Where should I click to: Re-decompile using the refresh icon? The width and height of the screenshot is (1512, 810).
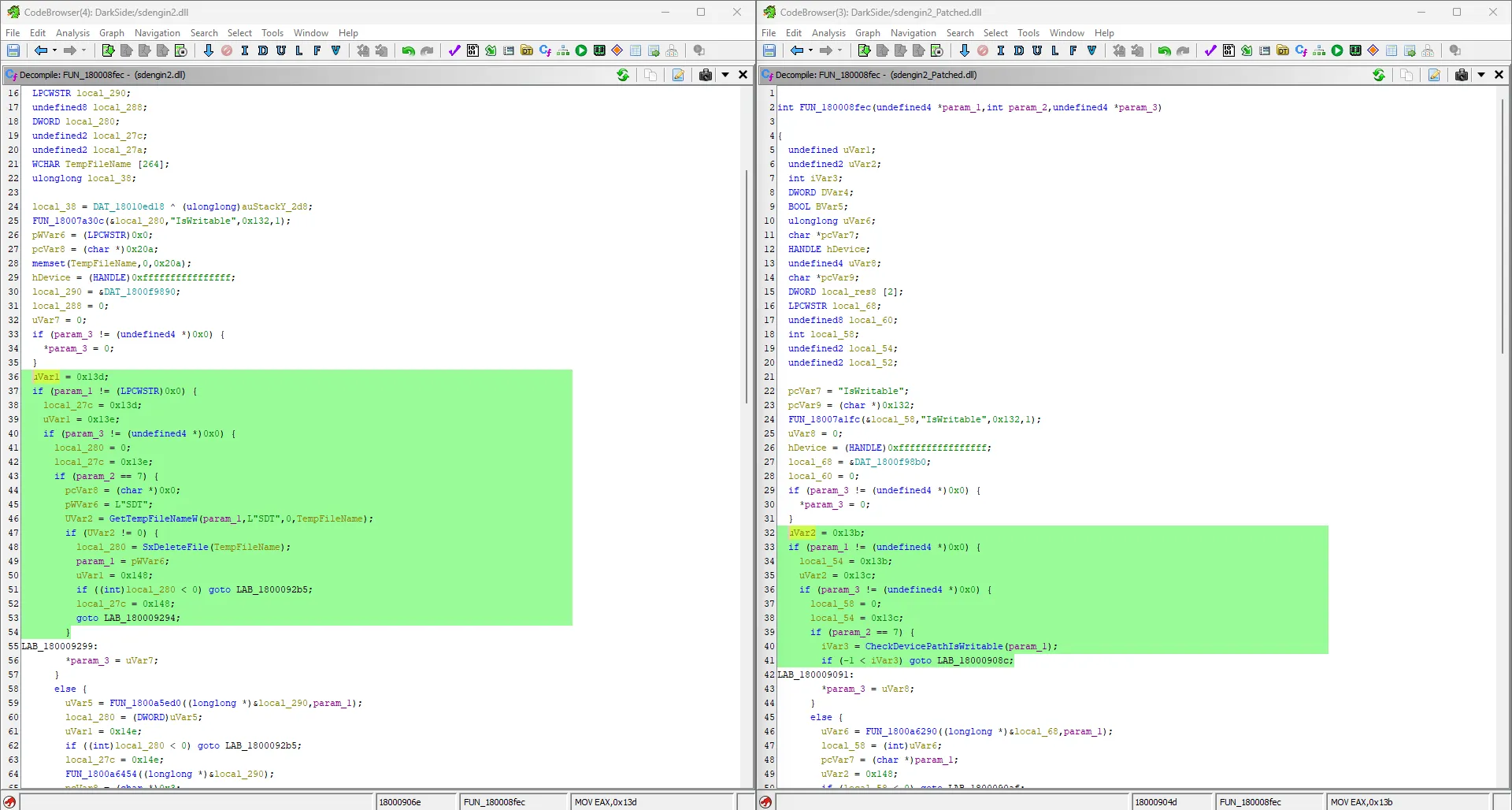623,75
